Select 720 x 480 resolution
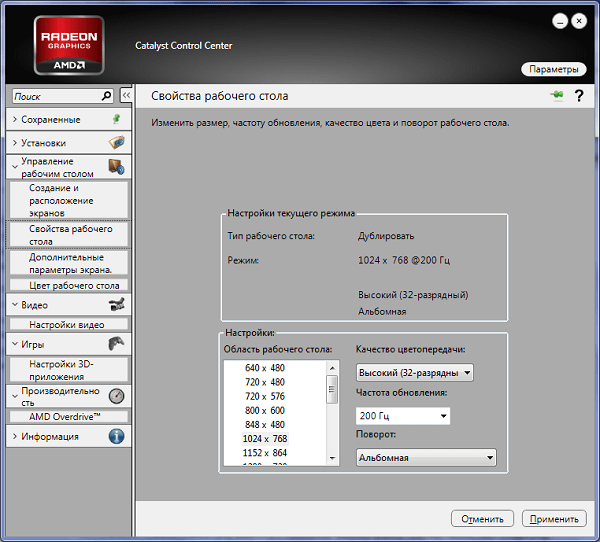 [x=265, y=382]
